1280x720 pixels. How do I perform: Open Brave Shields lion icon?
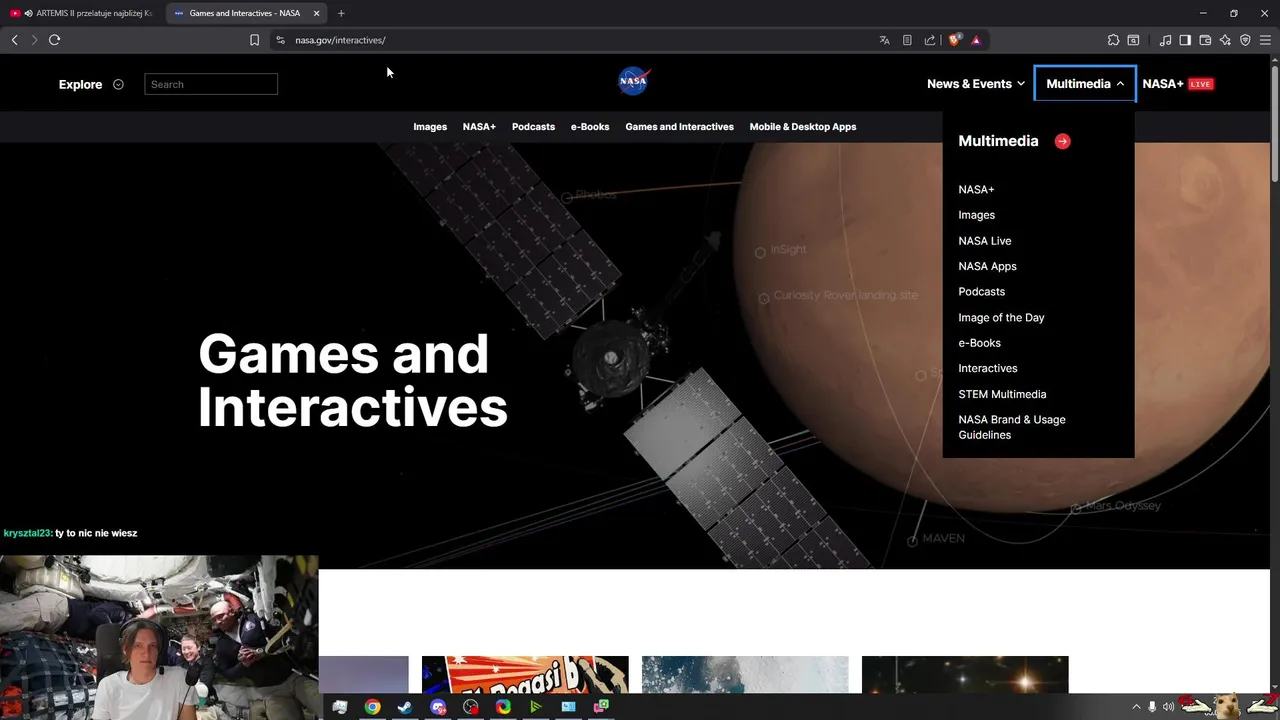tap(954, 40)
